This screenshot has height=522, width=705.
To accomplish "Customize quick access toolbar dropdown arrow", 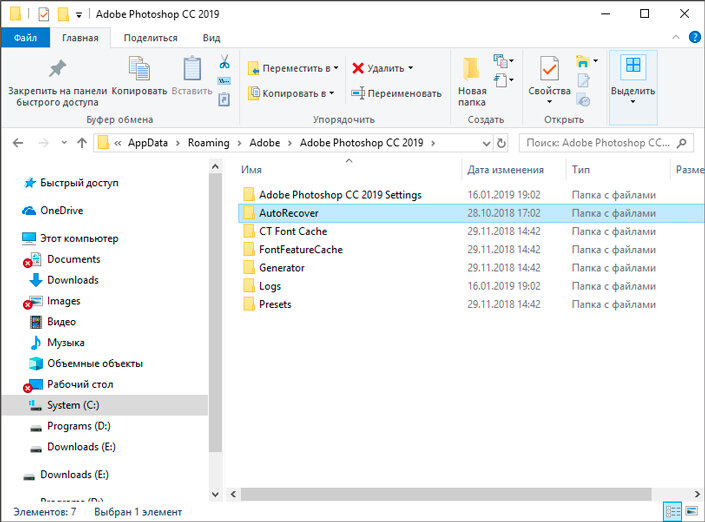I will (x=79, y=15).
